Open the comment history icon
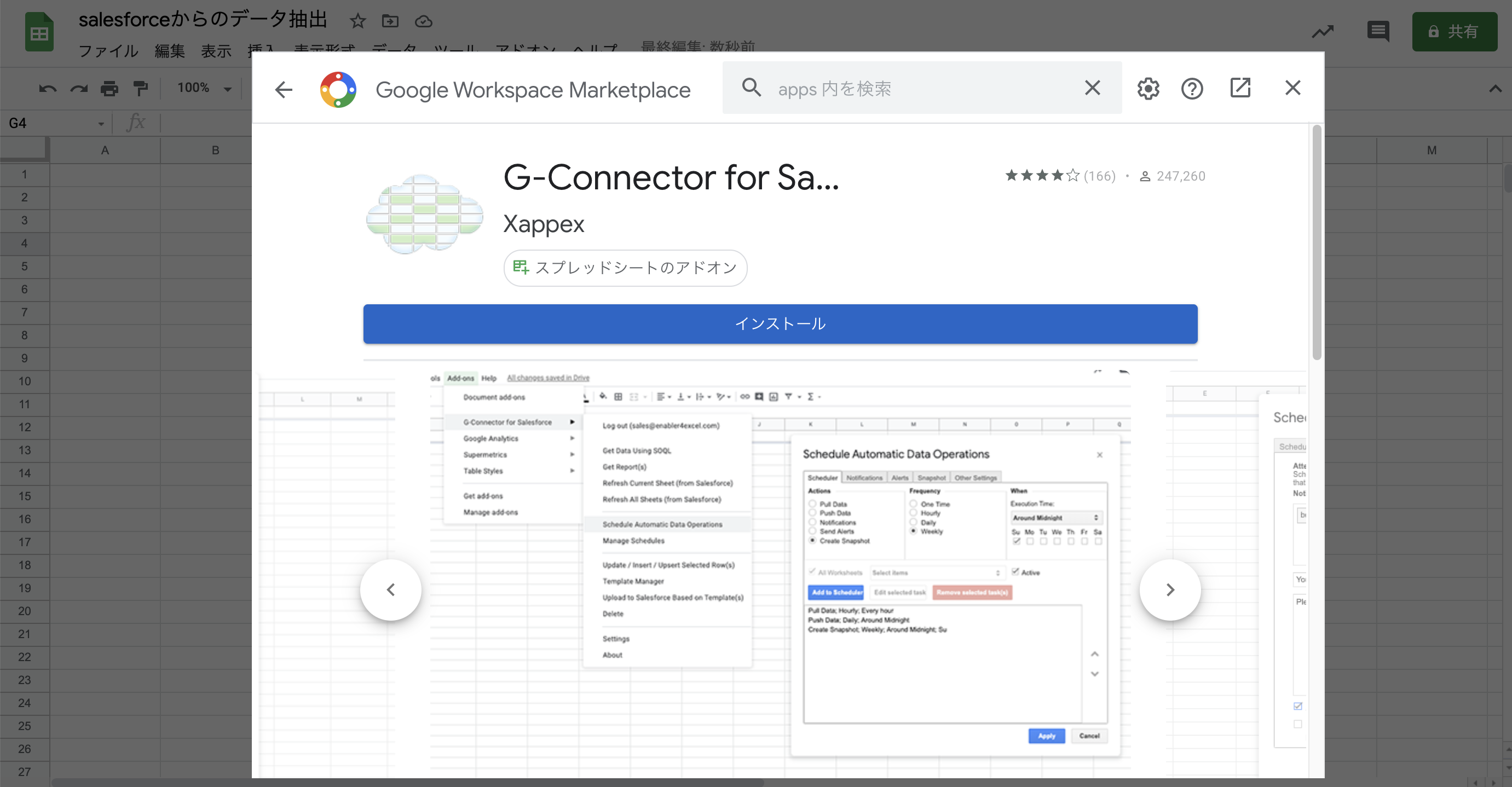The width and height of the screenshot is (1512, 787). point(1377,31)
